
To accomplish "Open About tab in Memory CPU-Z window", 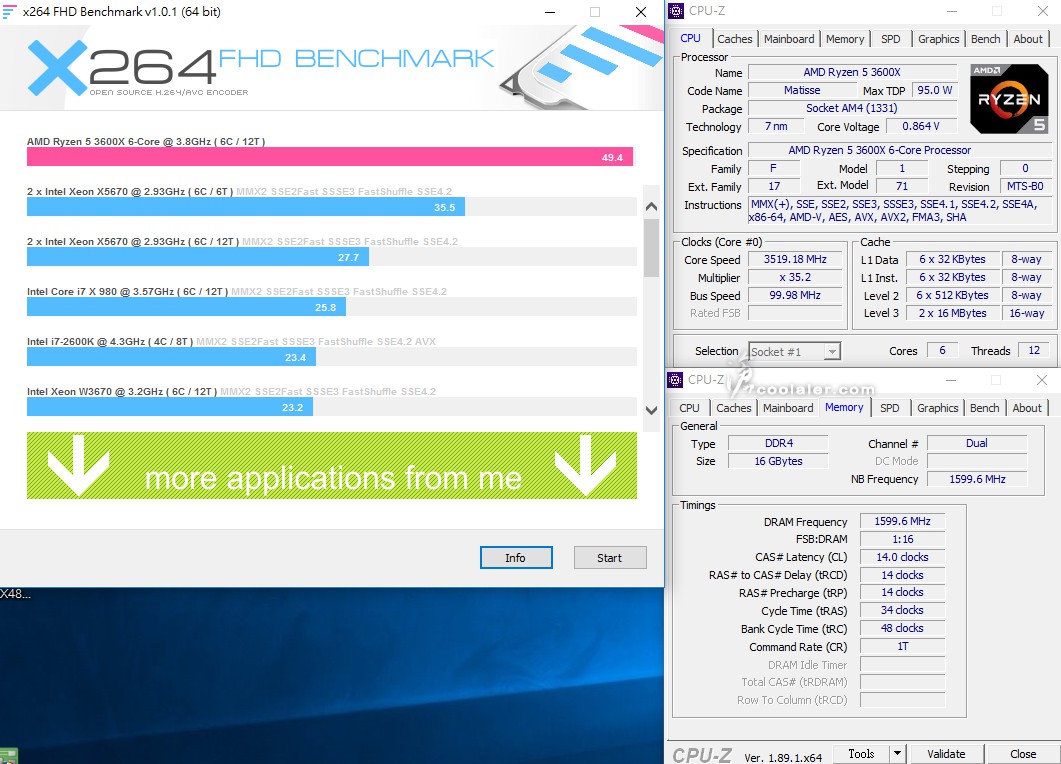I will click(x=1026, y=408).
